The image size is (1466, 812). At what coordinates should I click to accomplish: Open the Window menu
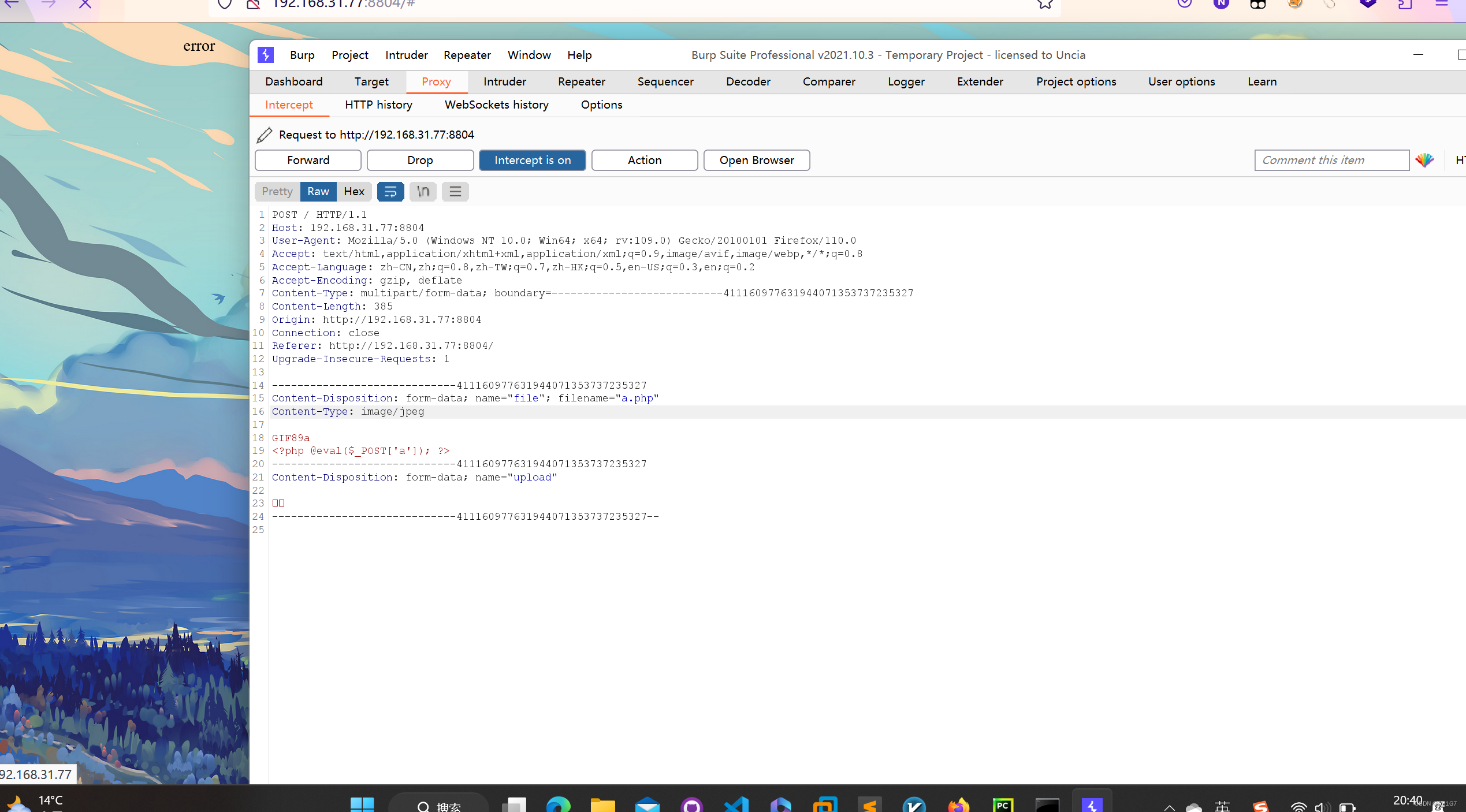(x=529, y=55)
